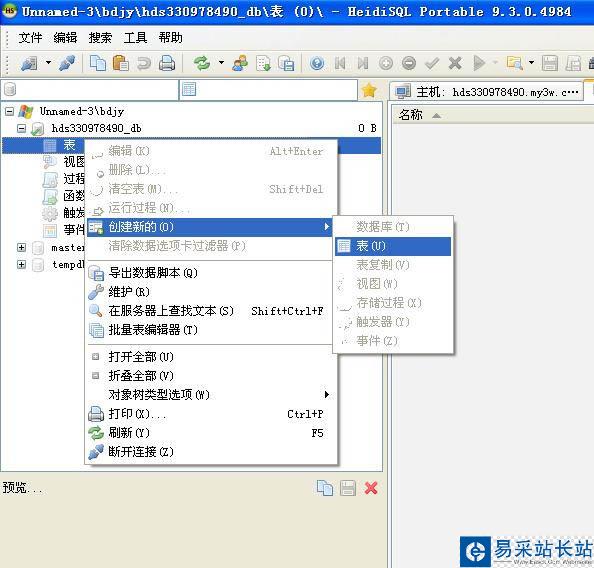Click the preview panel save icon
This screenshot has width=594, height=568.
348,488
